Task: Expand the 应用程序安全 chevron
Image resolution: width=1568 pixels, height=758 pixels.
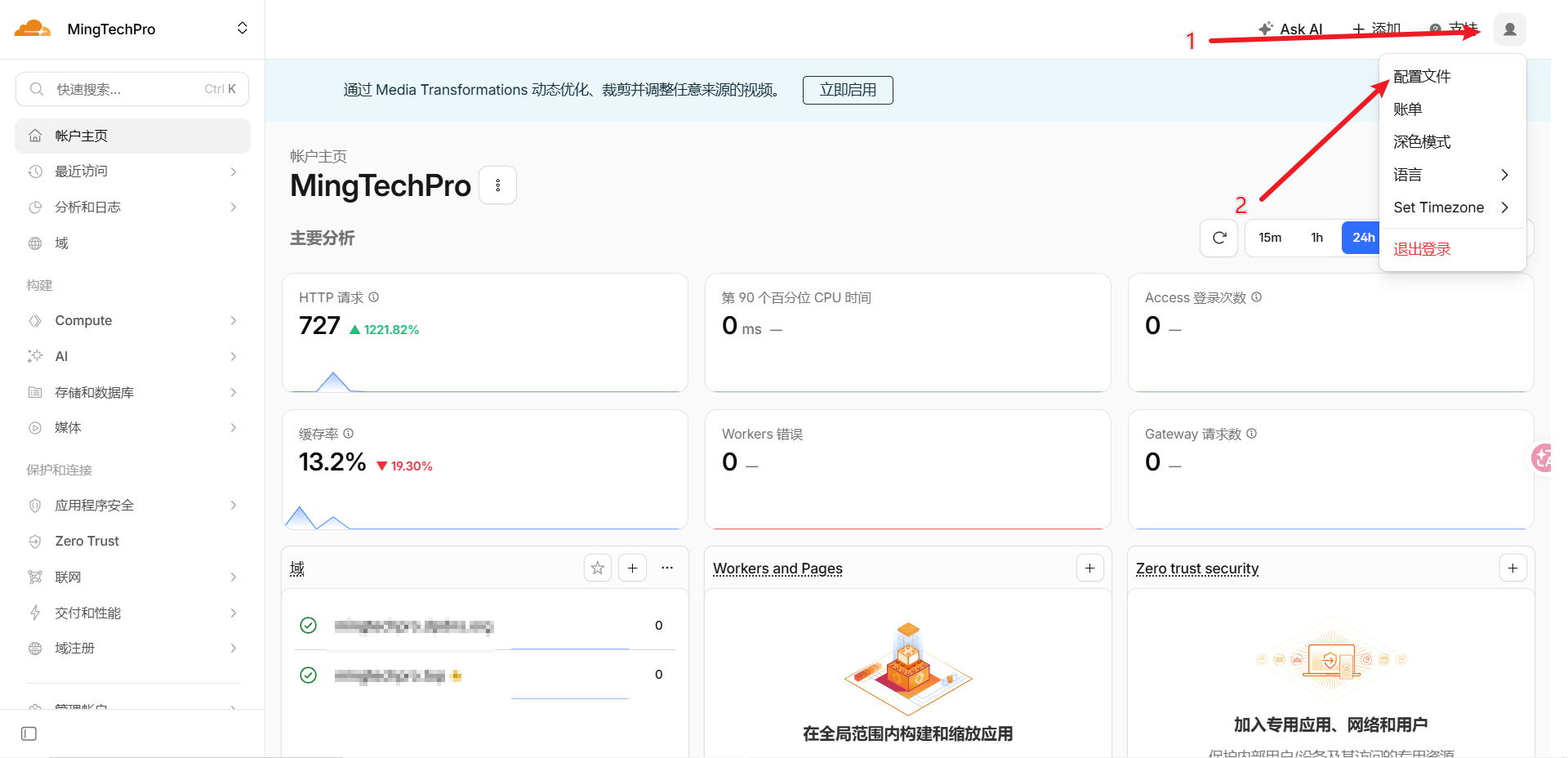Action: (x=234, y=506)
